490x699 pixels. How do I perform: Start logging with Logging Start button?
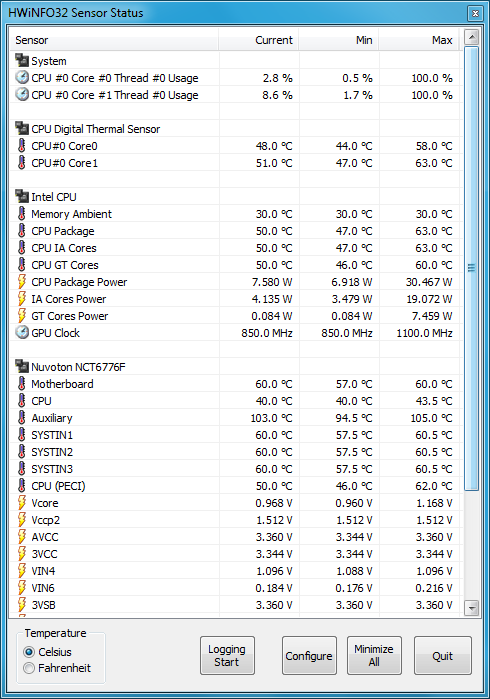click(x=227, y=655)
